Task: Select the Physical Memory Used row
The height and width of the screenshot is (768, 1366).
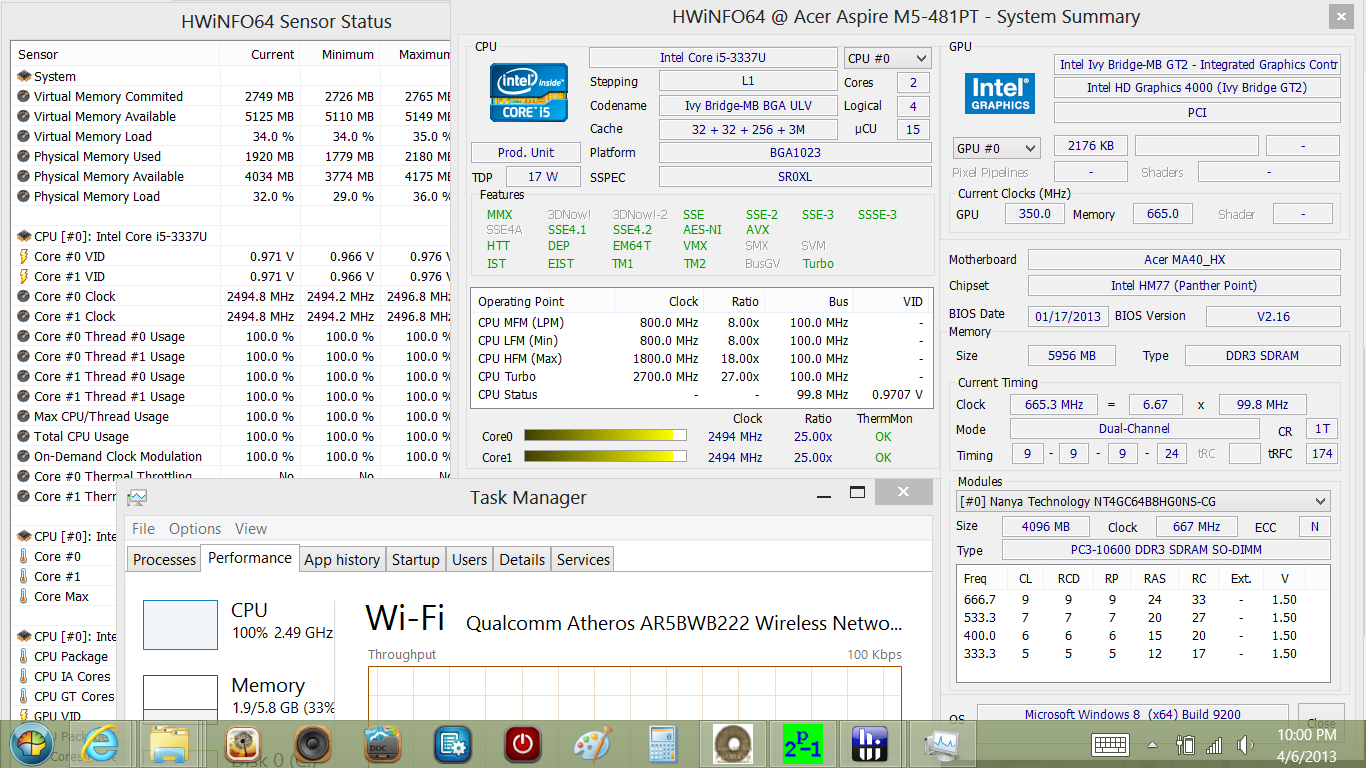Action: click(x=231, y=156)
